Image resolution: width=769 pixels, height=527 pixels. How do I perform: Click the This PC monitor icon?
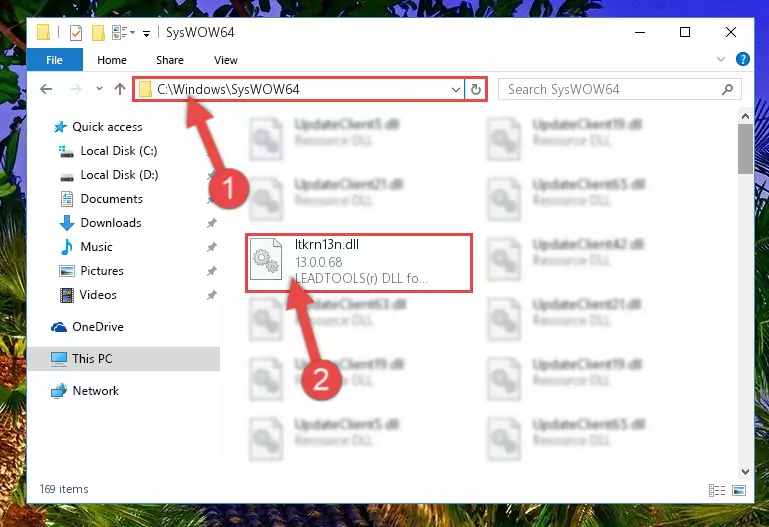[59, 359]
